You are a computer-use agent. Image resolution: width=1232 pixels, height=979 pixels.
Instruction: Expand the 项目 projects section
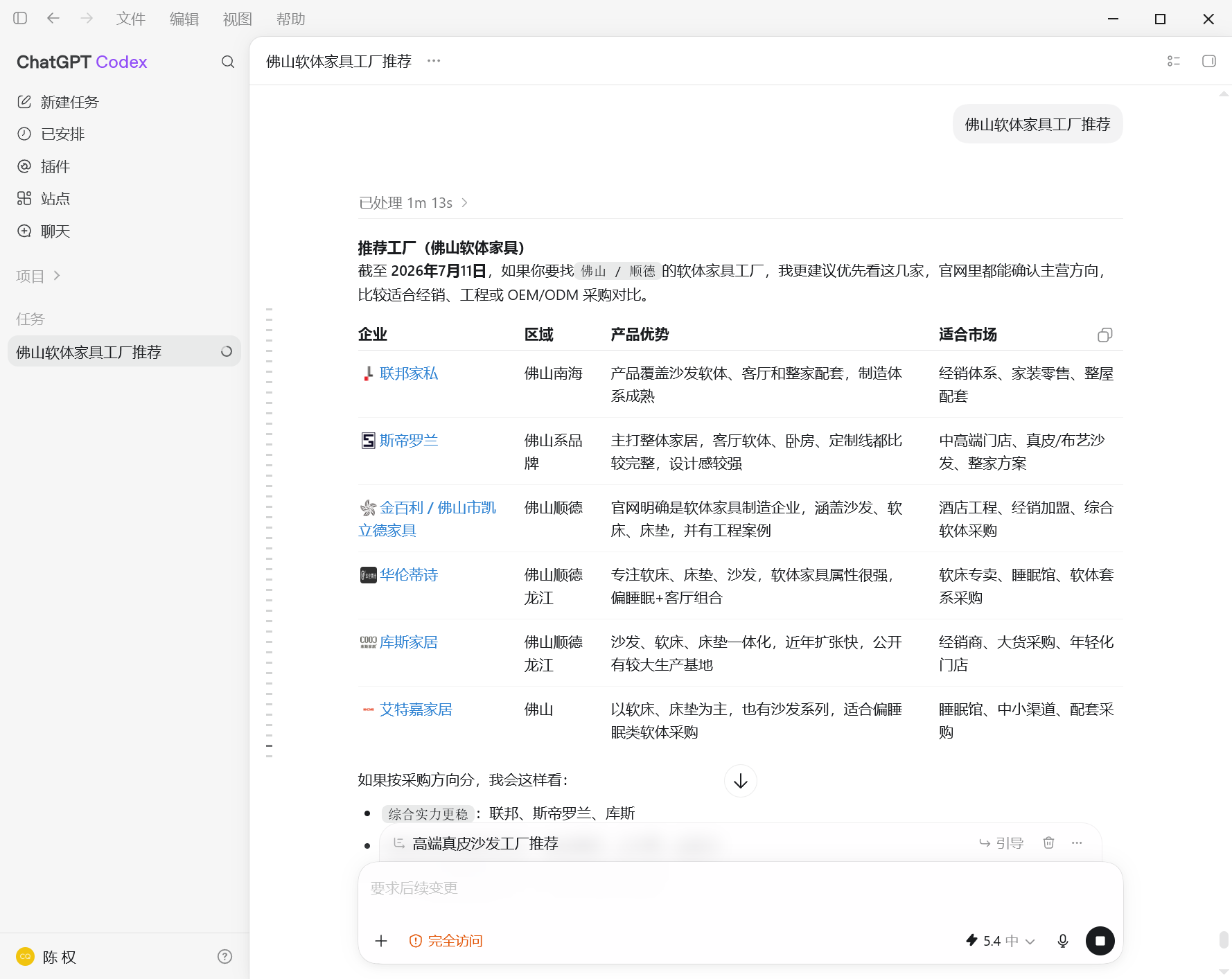(38, 276)
